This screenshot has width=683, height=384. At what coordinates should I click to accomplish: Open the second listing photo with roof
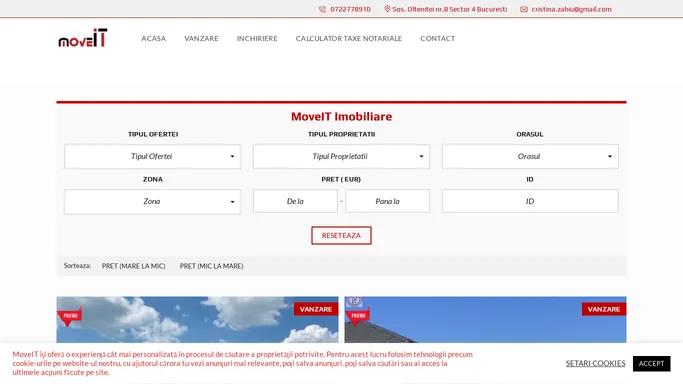pyautogui.click(x=485, y=320)
